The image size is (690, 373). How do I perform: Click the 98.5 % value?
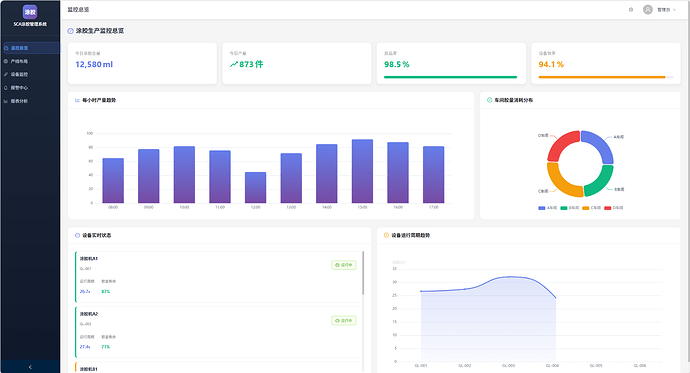point(396,64)
